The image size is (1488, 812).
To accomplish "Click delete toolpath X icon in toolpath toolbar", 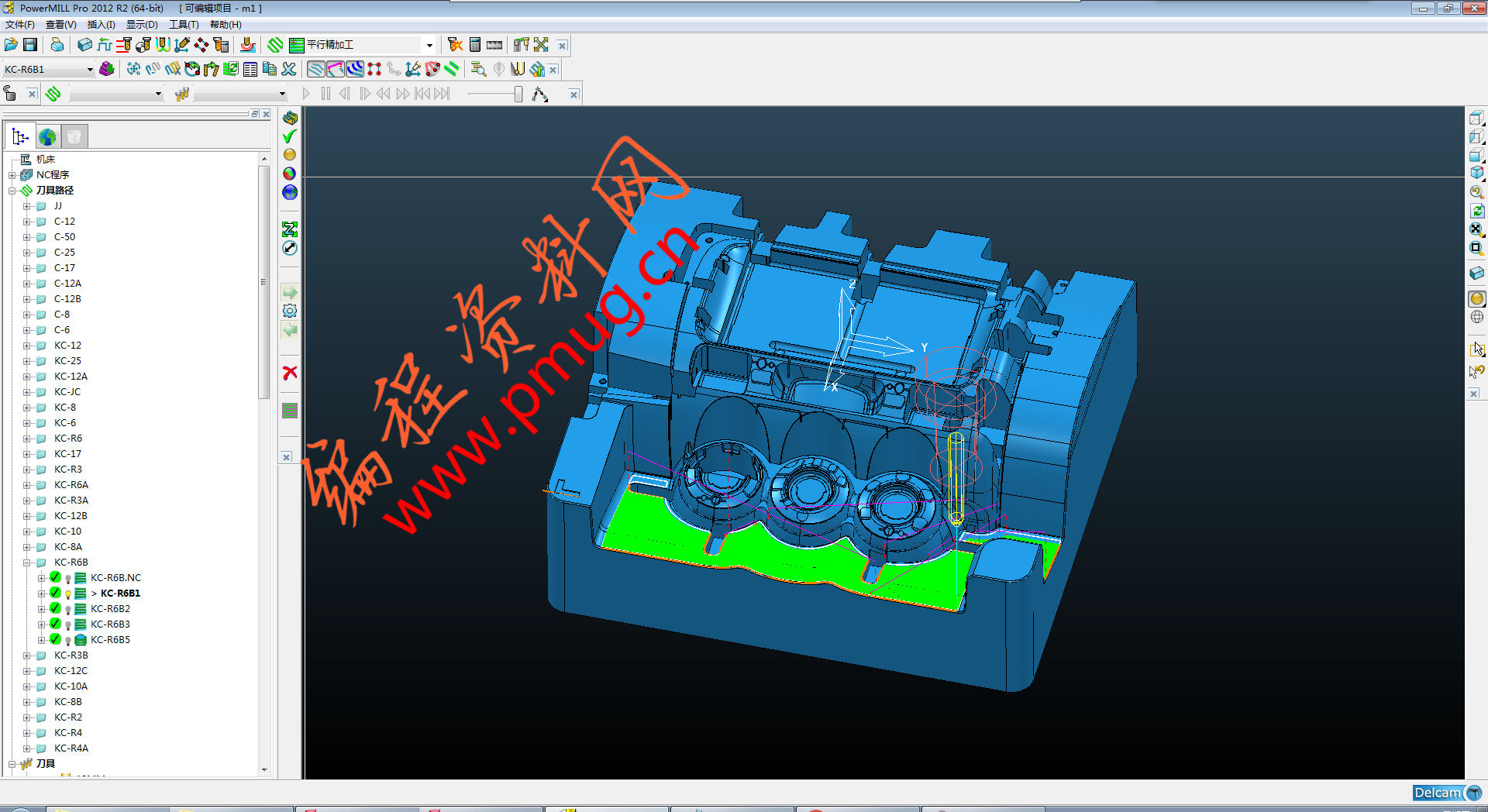I will point(288,70).
